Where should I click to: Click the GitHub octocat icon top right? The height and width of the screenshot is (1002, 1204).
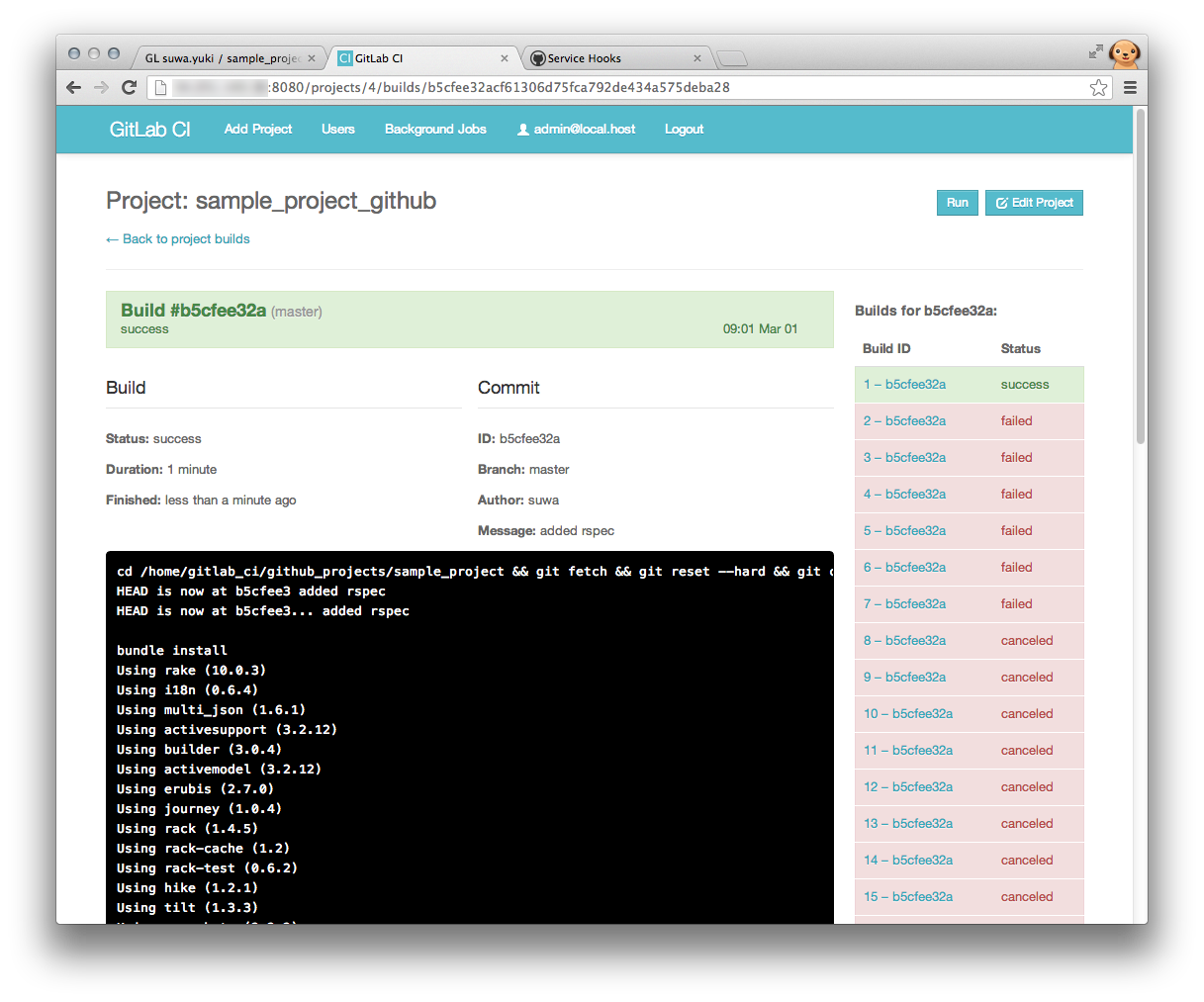(x=1125, y=54)
